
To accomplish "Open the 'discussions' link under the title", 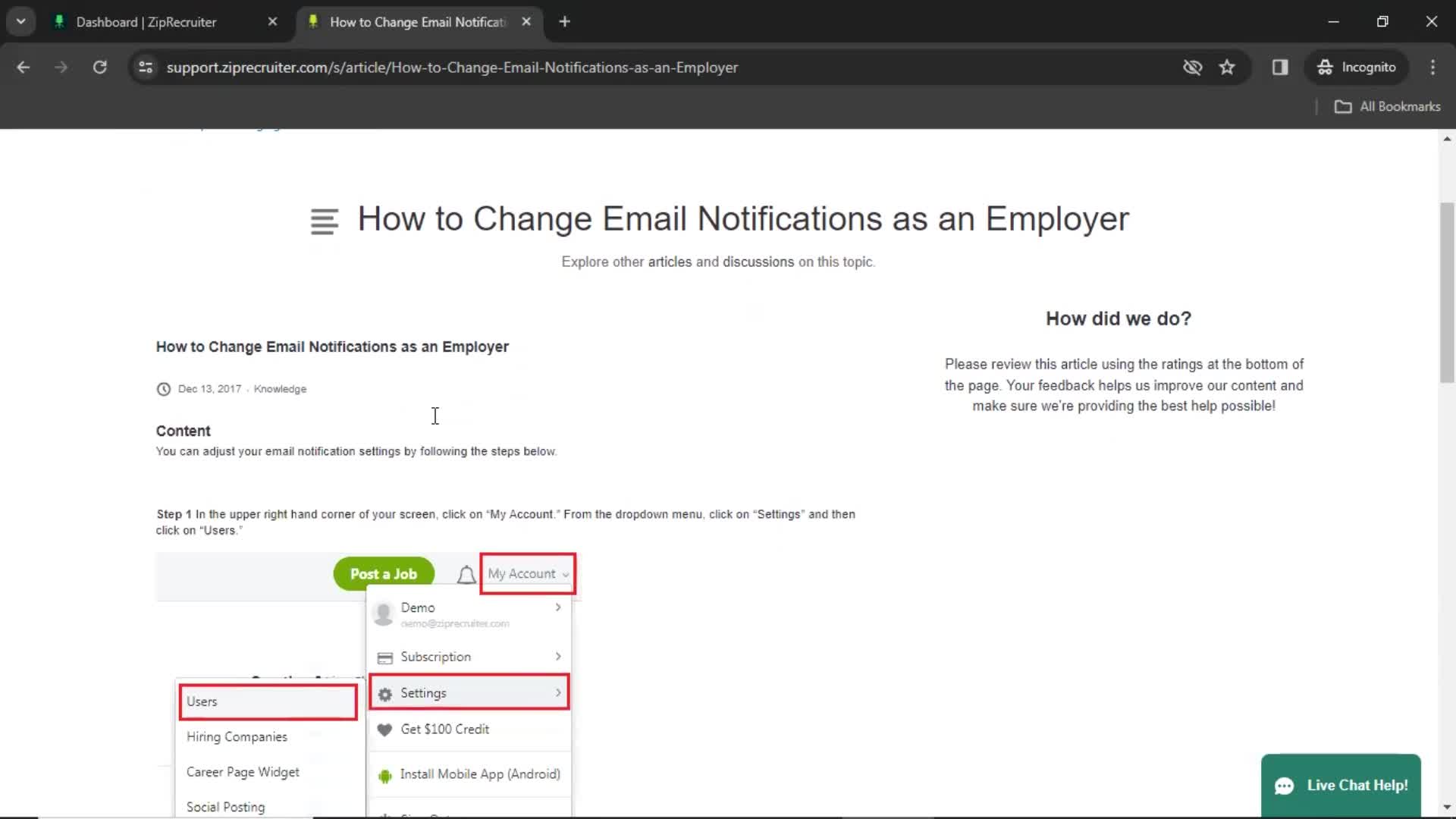I will pyautogui.click(x=758, y=262).
